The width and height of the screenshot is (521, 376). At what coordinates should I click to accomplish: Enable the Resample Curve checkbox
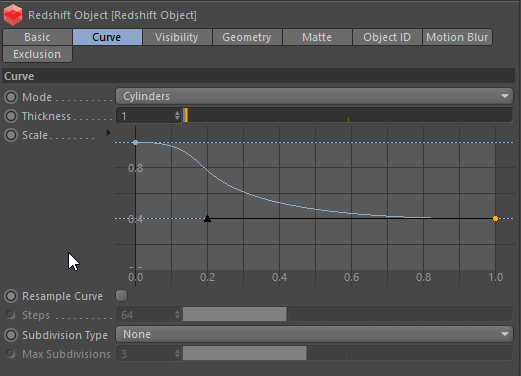[121, 296]
